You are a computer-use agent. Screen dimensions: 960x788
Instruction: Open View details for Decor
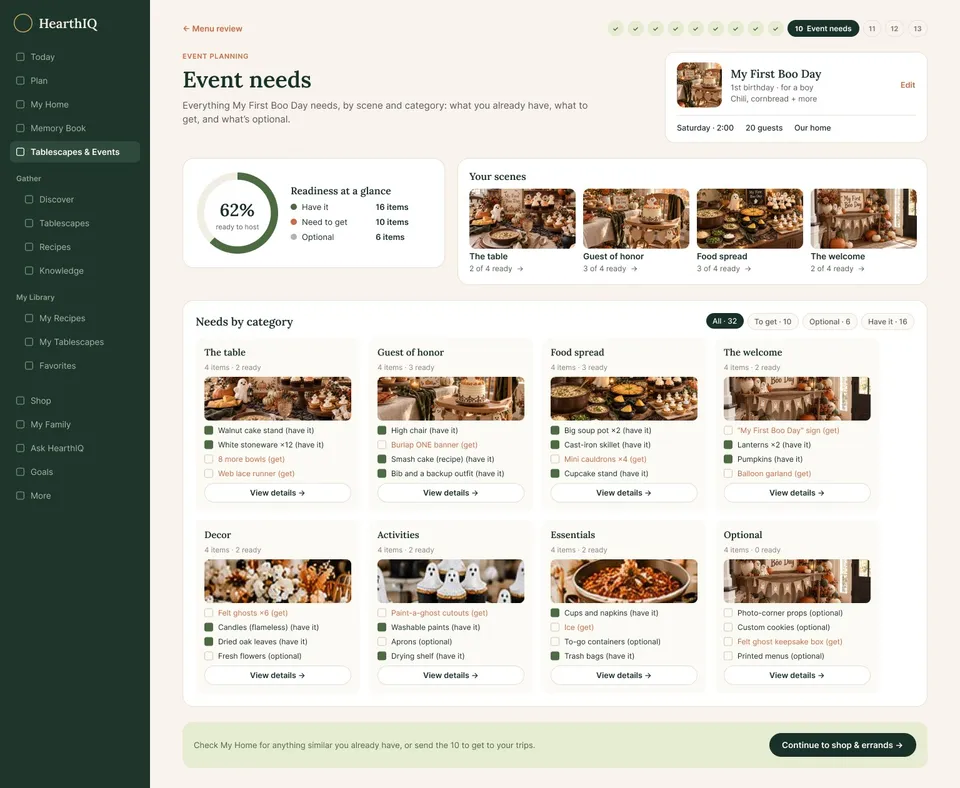tap(277, 675)
